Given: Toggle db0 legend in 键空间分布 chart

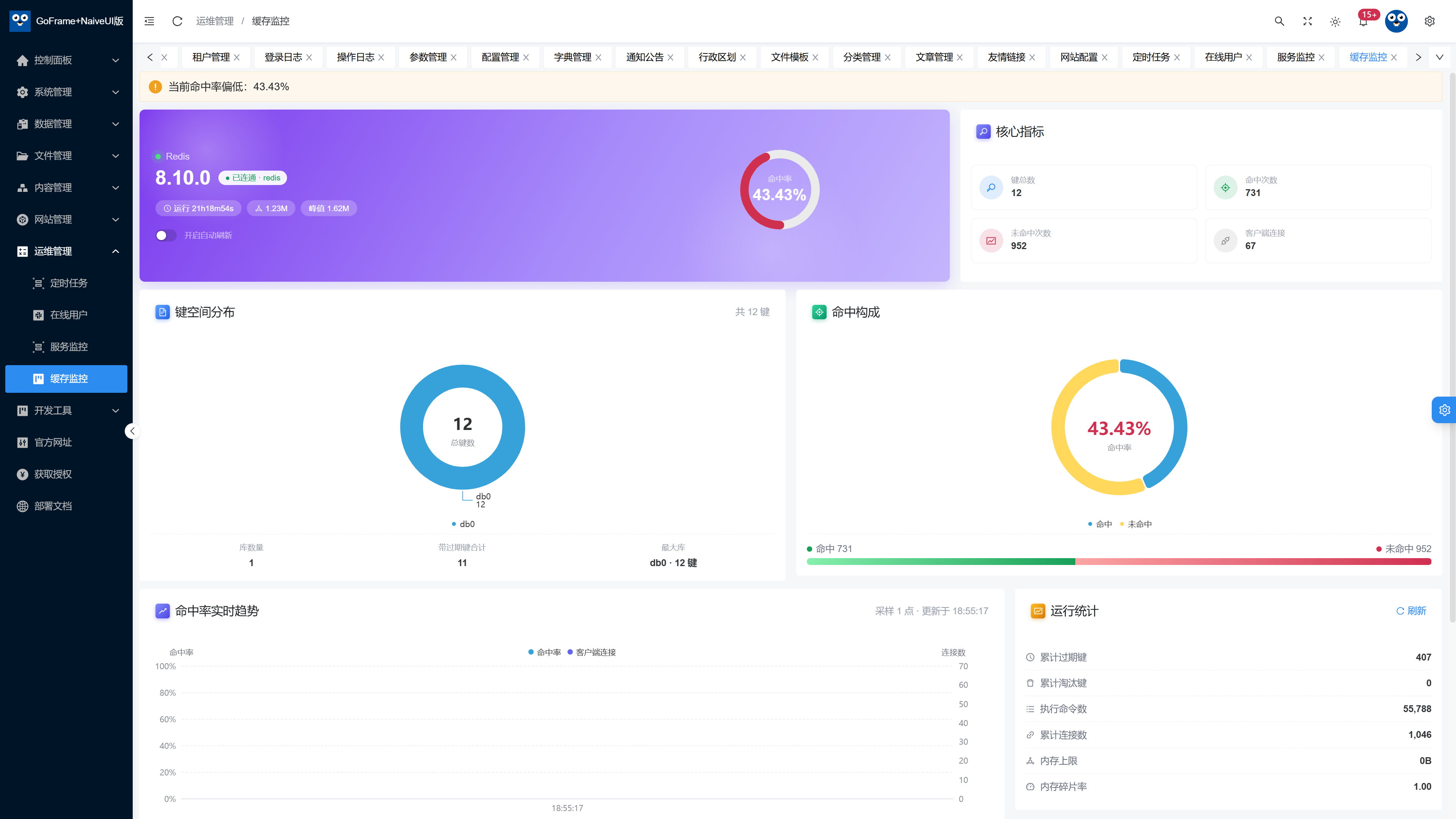Looking at the screenshot, I should click(463, 524).
